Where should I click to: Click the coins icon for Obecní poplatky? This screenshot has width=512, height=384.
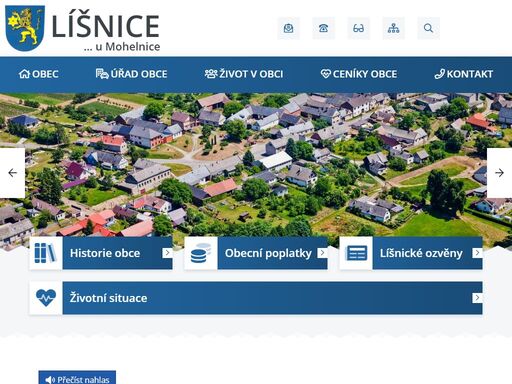pos(201,253)
